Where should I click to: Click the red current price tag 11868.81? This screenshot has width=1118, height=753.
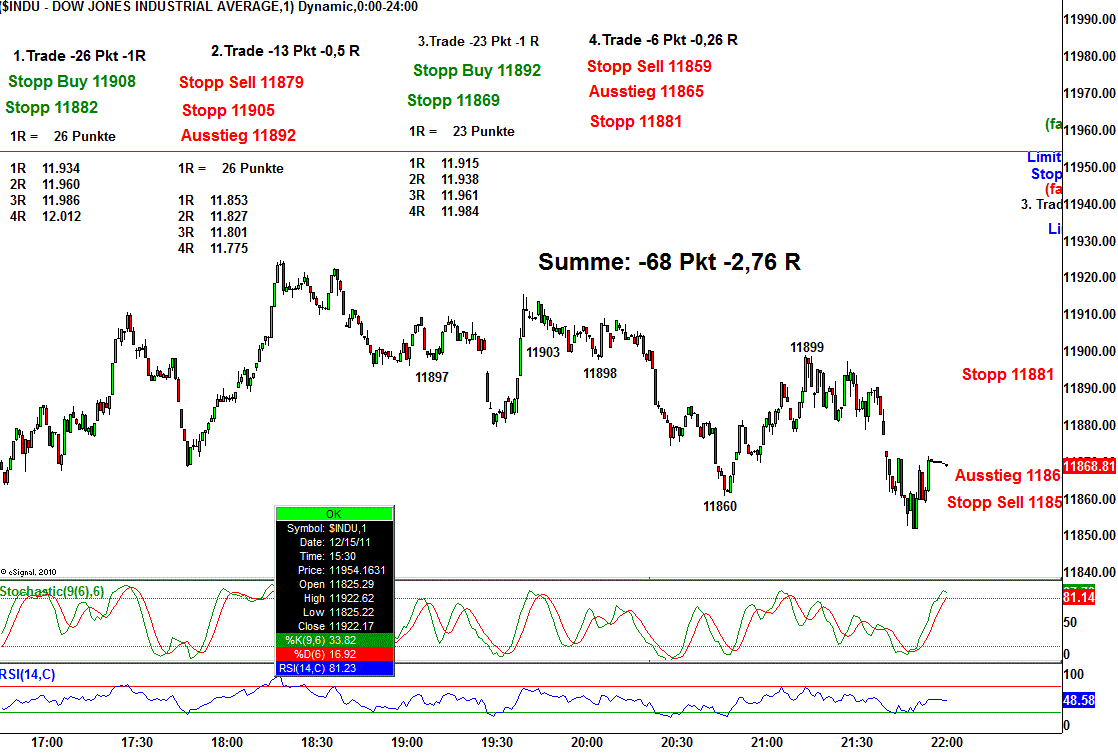click(x=1088, y=466)
